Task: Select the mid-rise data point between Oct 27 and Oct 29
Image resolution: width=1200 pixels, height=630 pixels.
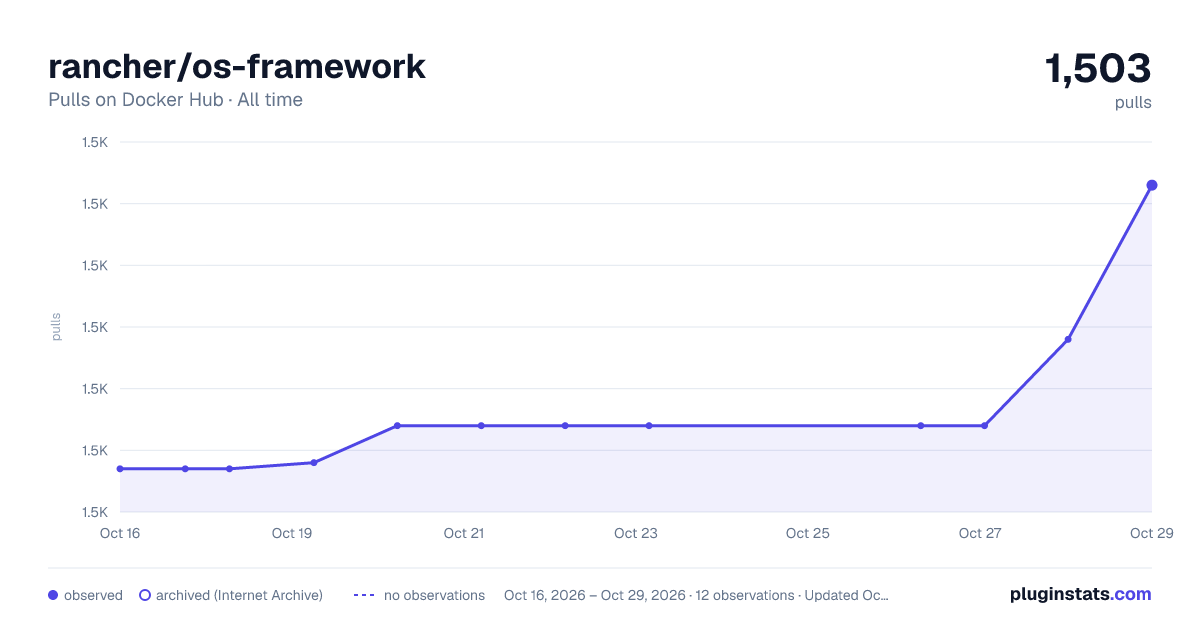Action: [x=1068, y=340]
